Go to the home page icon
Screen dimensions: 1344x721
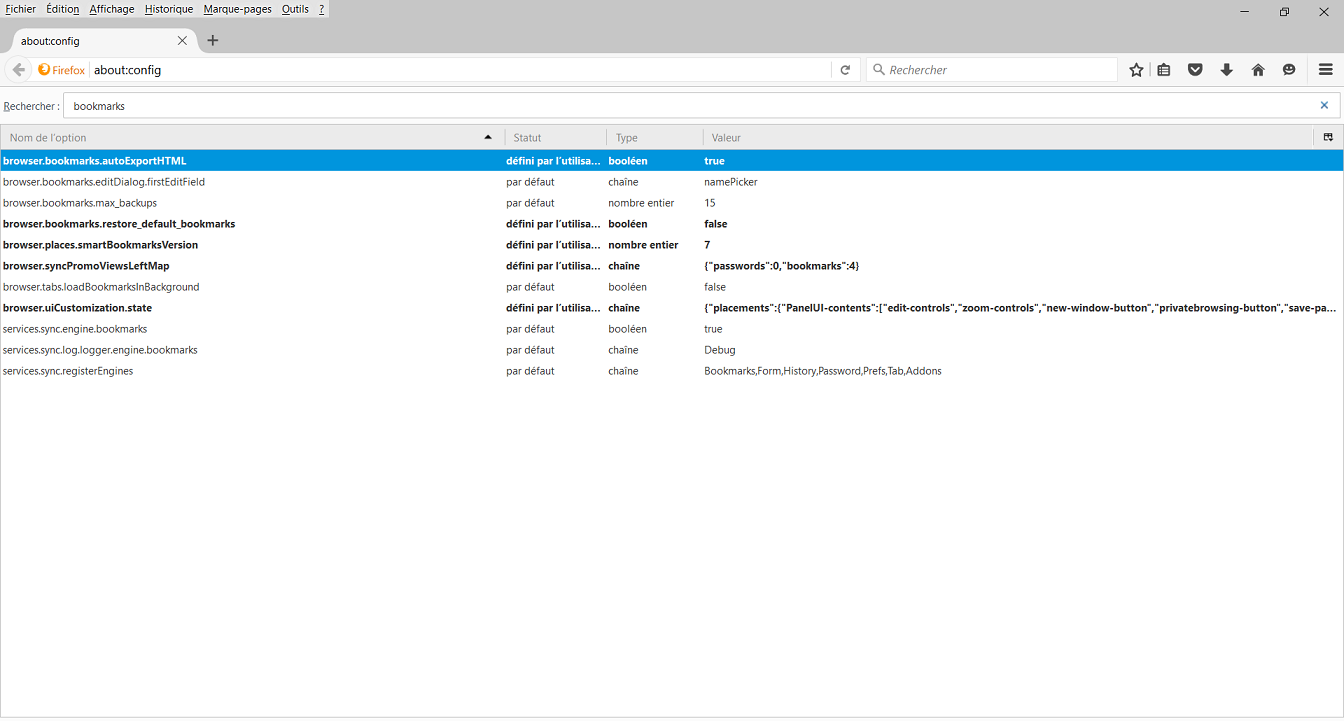click(1258, 70)
